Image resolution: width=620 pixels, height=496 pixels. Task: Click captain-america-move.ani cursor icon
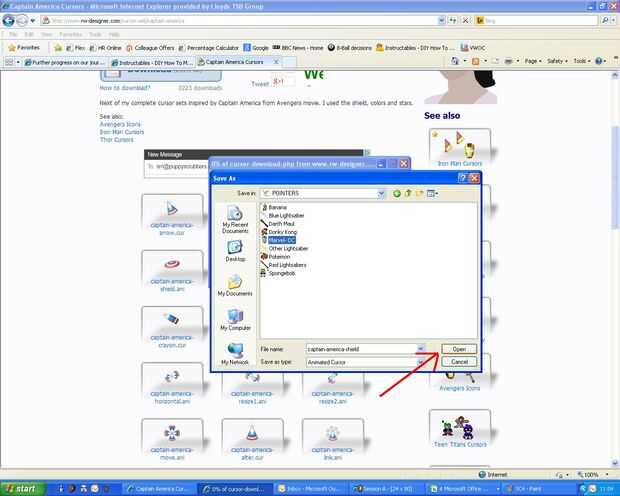tap(172, 433)
